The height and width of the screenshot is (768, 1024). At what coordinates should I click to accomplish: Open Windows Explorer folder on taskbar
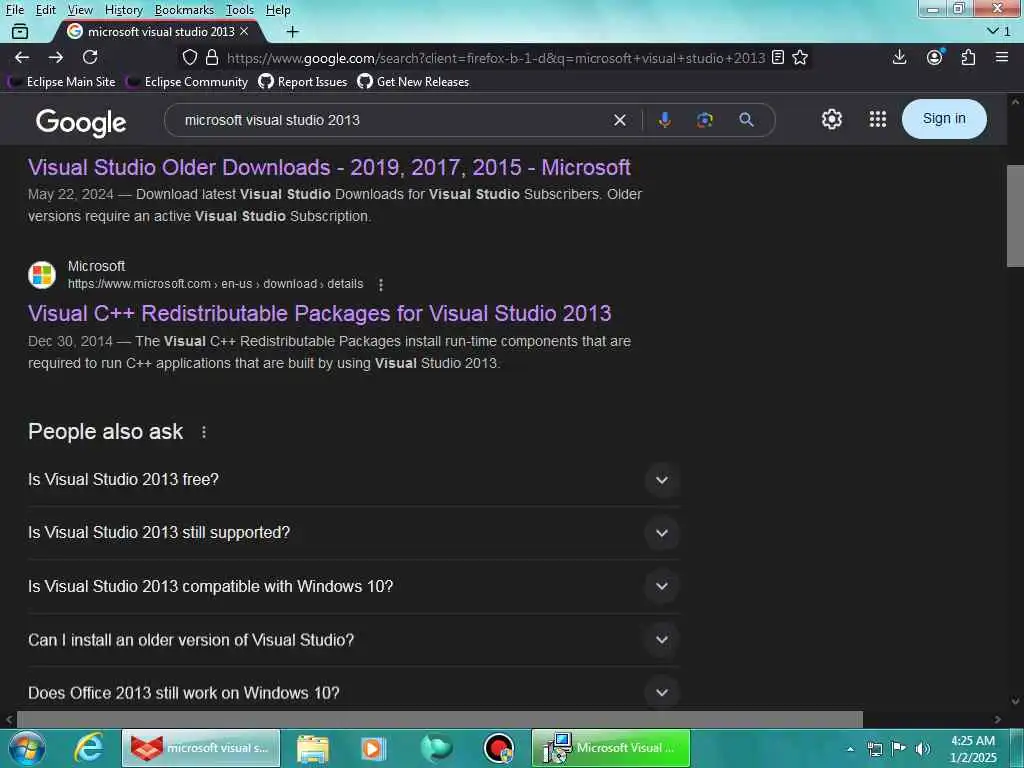tap(313, 748)
